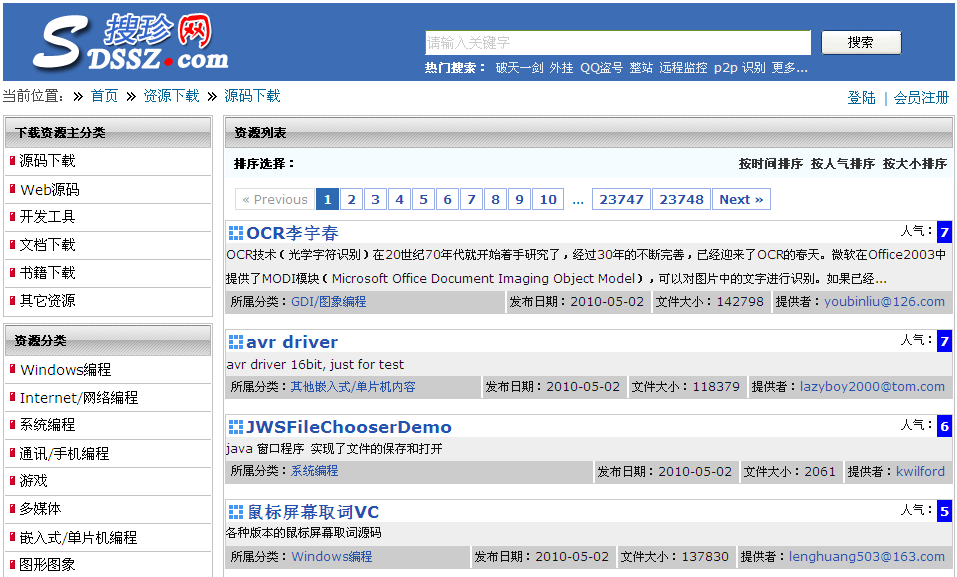The width and height of the screenshot is (957, 577).
Task: Click the SDSSZ.com site logo
Action: (130, 44)
